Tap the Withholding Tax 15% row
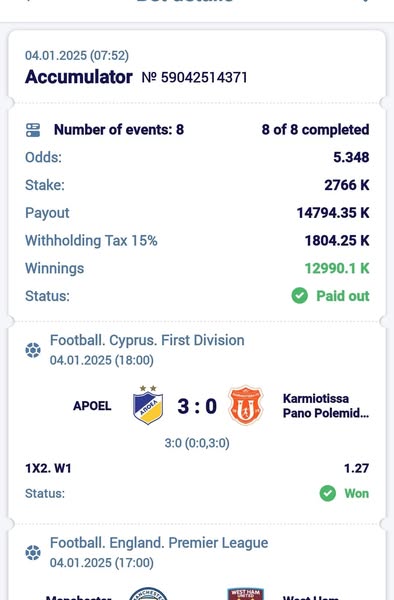394x600 pixels. coord(197,241)
